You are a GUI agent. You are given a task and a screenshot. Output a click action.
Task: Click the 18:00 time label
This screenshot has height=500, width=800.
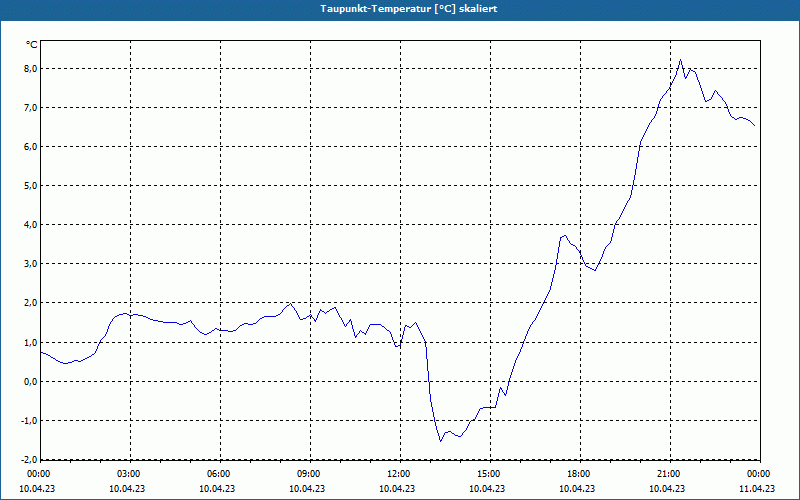(581, 474)
